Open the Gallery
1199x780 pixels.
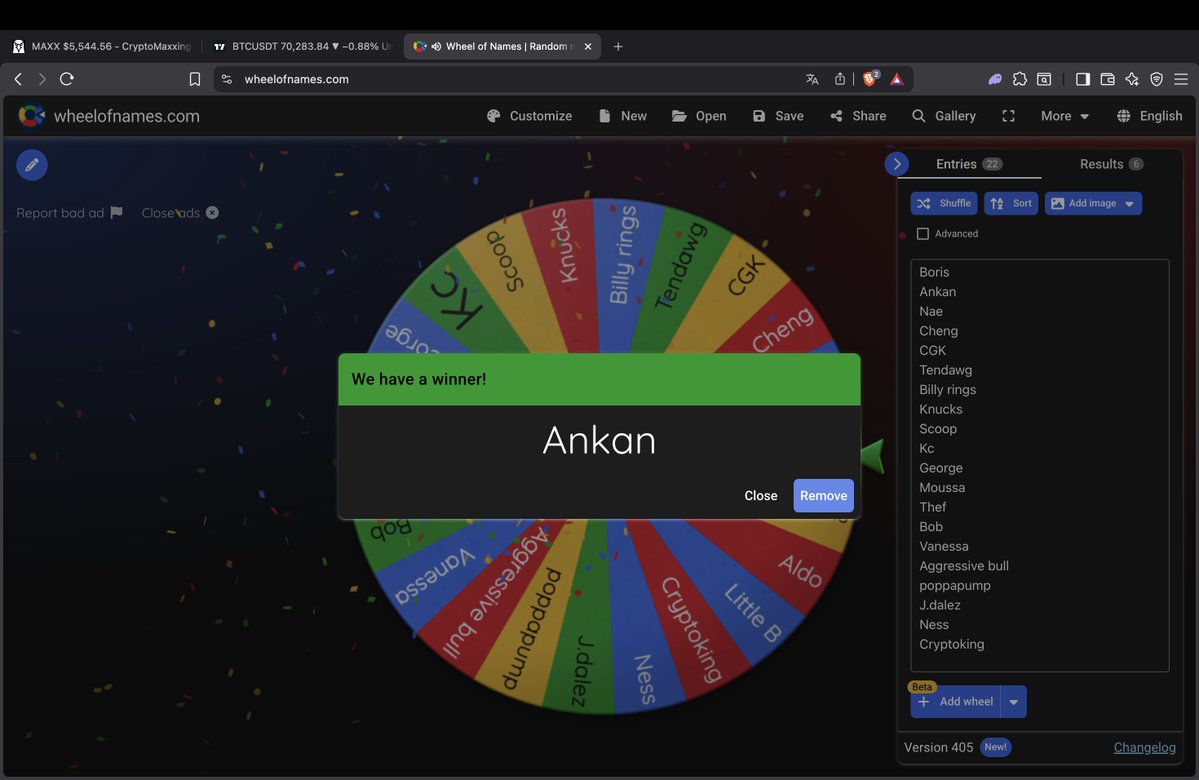pyautogui.click(x=944, y=115)
